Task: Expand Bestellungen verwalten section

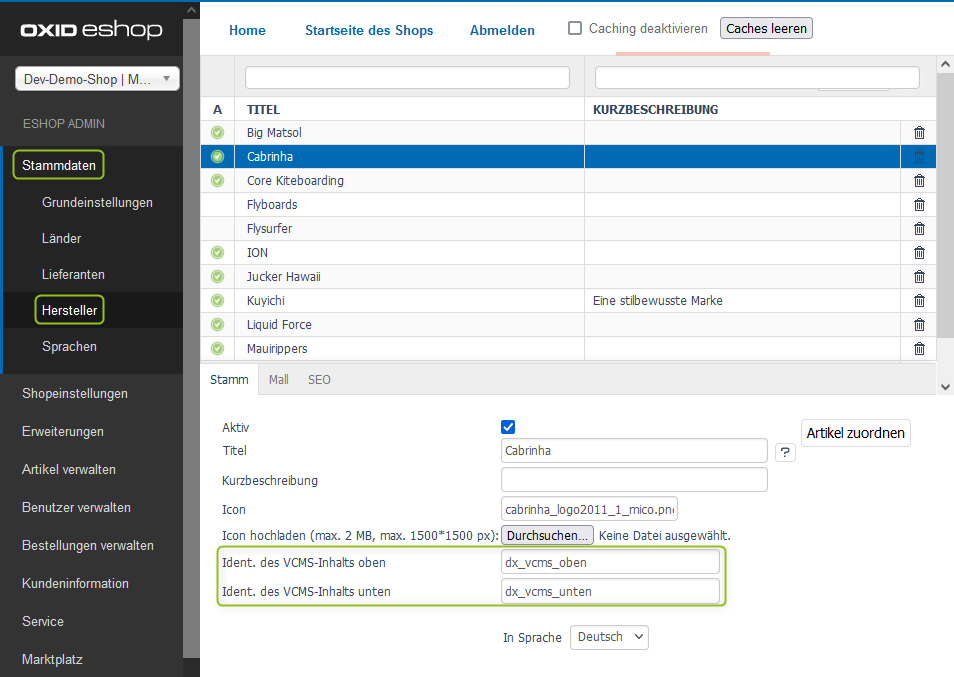Action: 88,546
